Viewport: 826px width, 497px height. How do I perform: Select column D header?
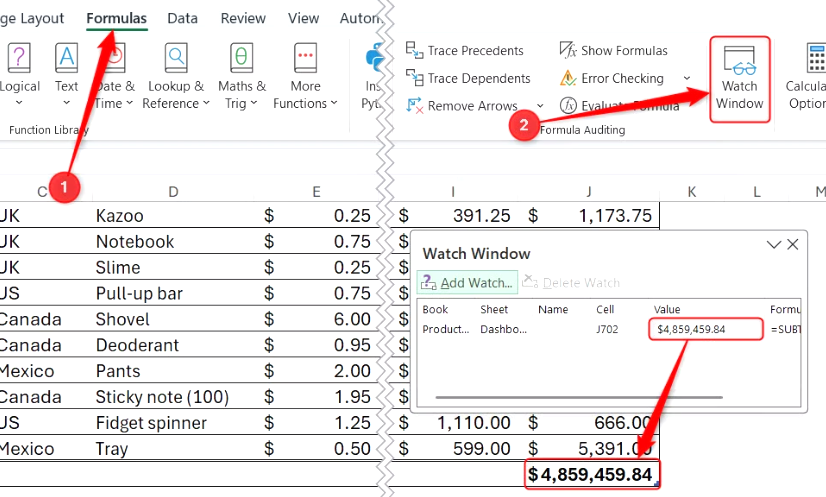tap(173, 192)
